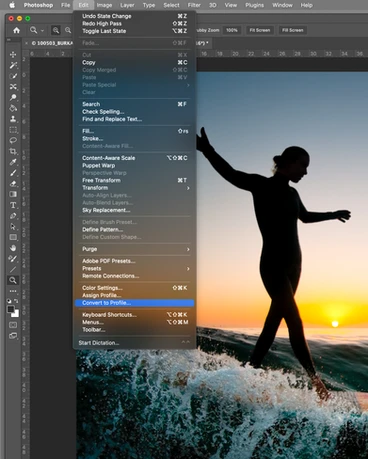Select the Clone Stamp tool
This screenshot has height=459, width=368.
point(13,119)
